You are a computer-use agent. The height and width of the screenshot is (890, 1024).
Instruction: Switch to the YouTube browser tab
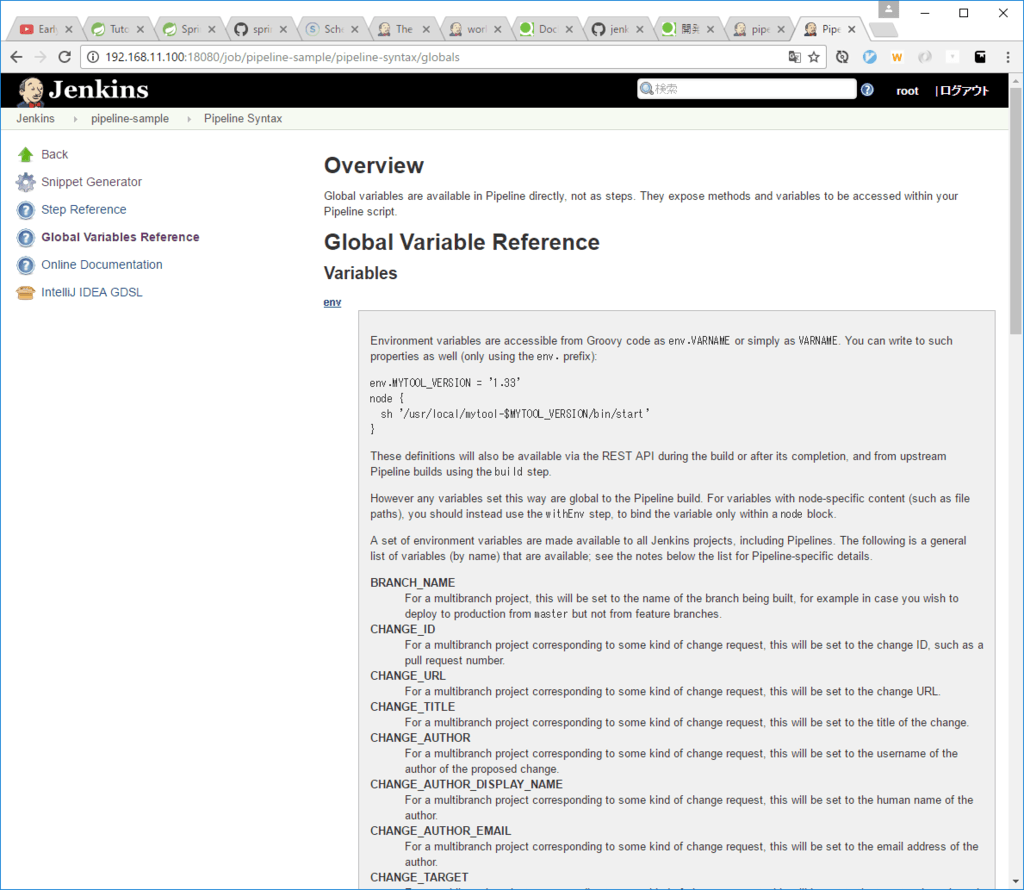click(x=40, y=29)
